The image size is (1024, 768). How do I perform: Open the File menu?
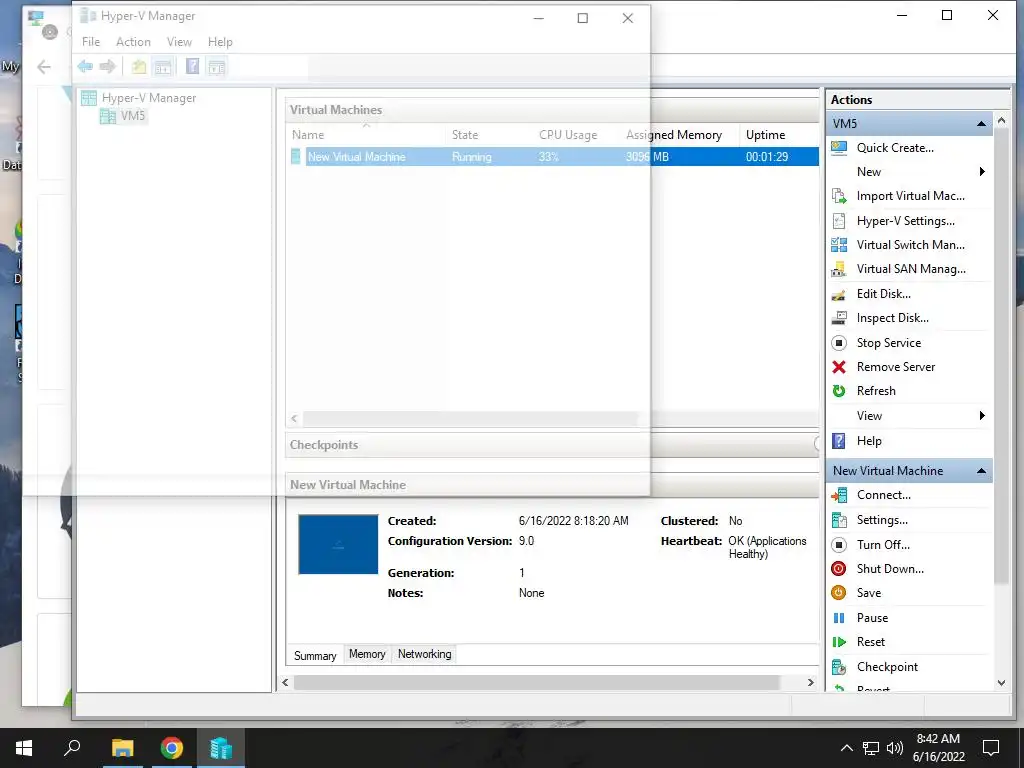91,42
